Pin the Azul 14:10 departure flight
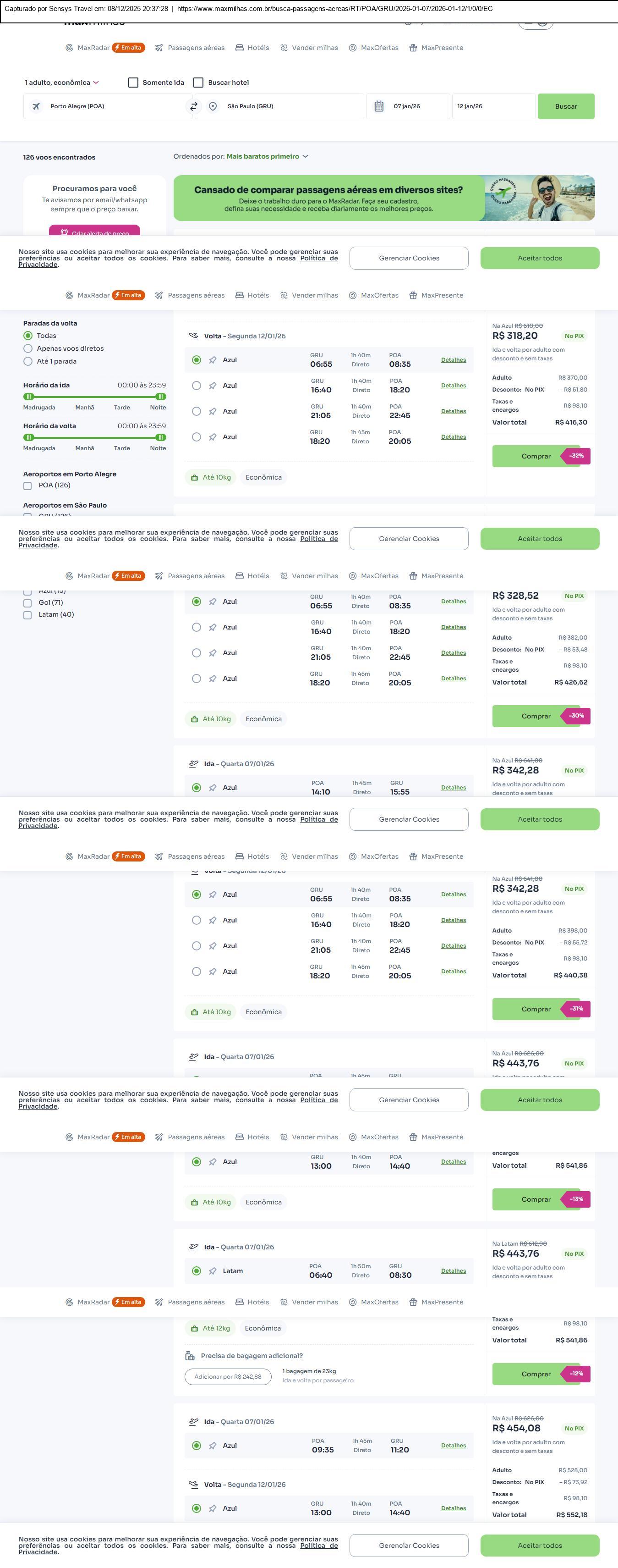 [x=213, y=788]
